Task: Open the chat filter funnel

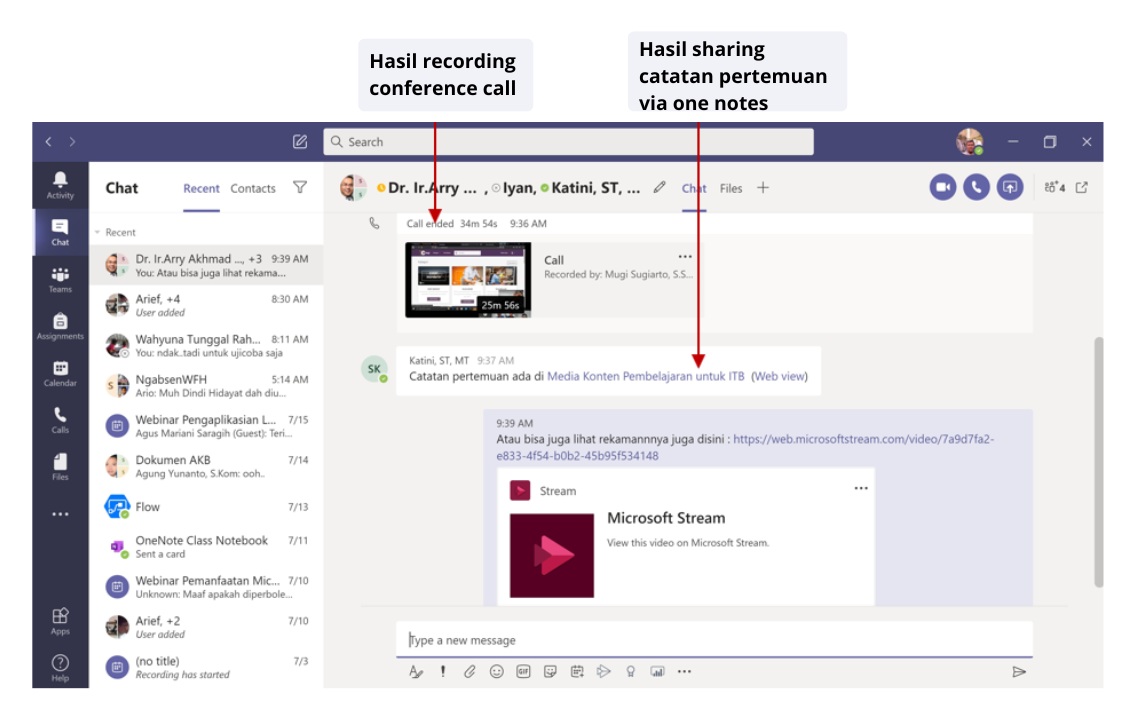Action: coord(299,187)
